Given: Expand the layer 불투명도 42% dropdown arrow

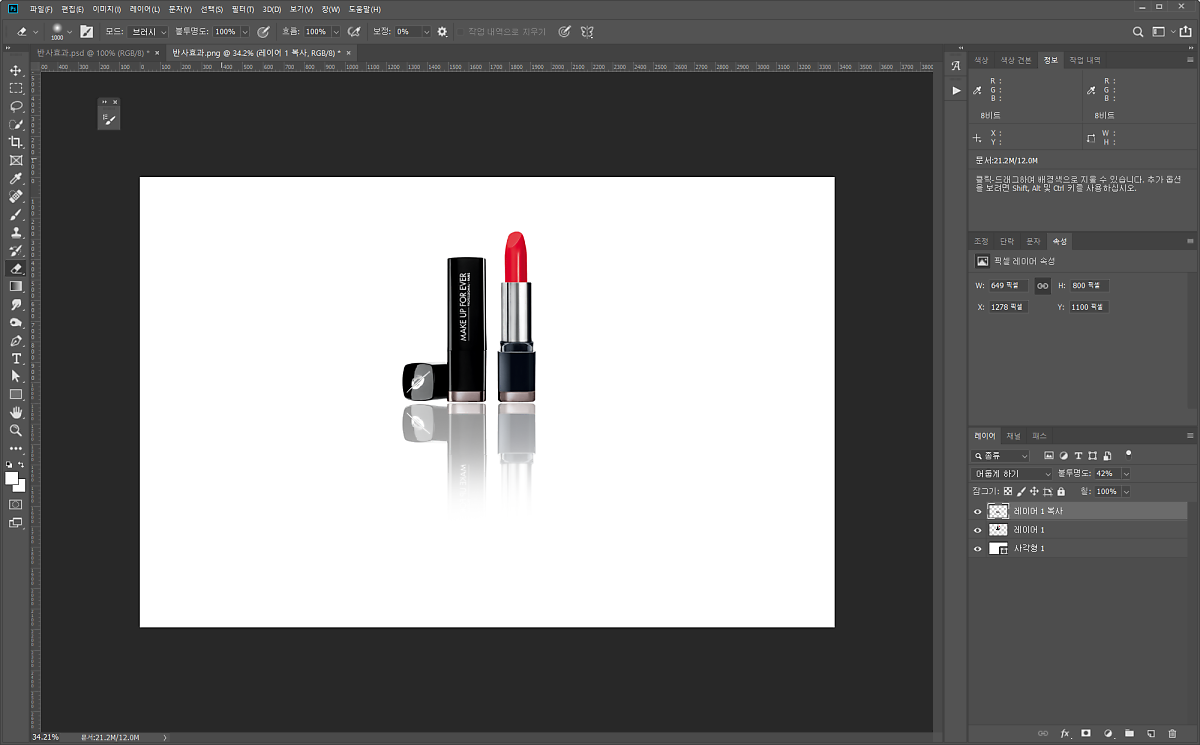Looking at the screenshot, I should tap(1126, 473).
